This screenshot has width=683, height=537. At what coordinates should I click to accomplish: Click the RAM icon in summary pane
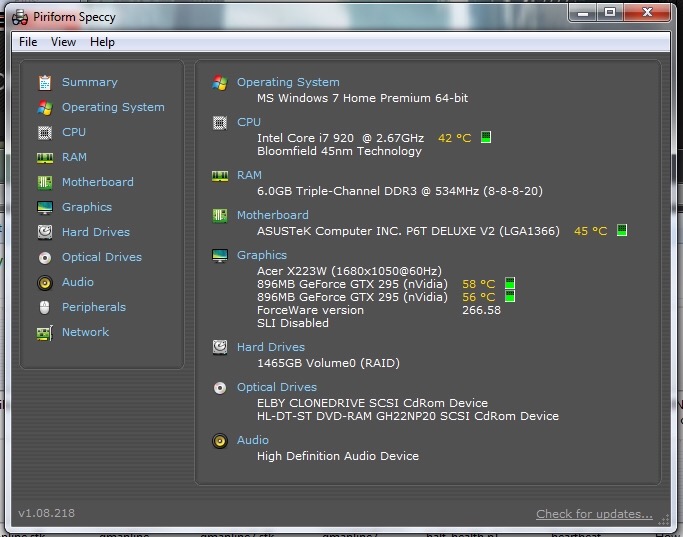[x=220, y=176]
